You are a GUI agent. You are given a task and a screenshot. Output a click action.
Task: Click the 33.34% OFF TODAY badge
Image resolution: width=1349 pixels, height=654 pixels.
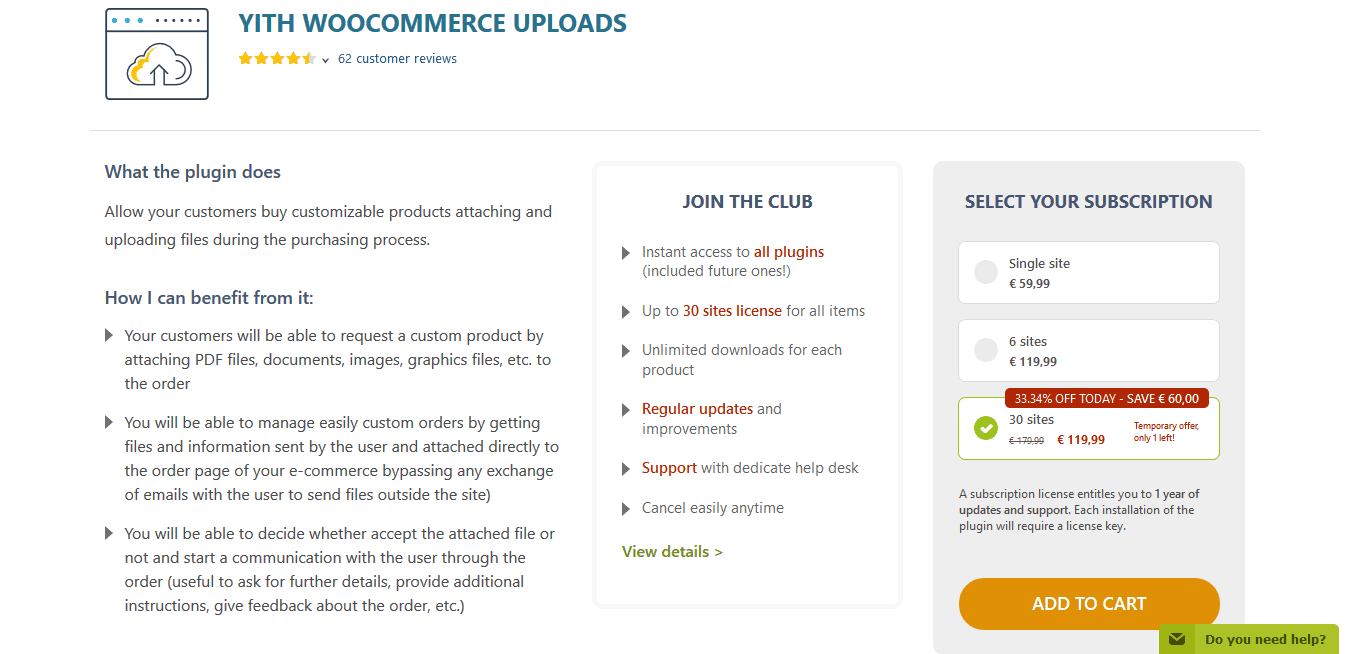click(x=1106, y=398)
